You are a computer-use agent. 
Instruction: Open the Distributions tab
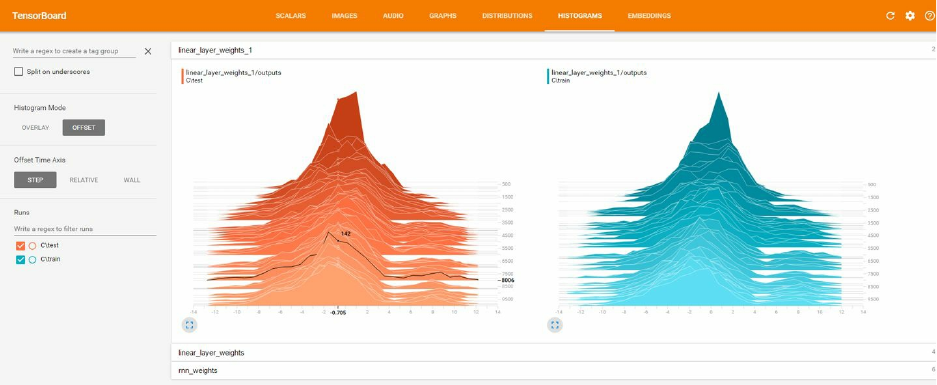coord(507,16)
